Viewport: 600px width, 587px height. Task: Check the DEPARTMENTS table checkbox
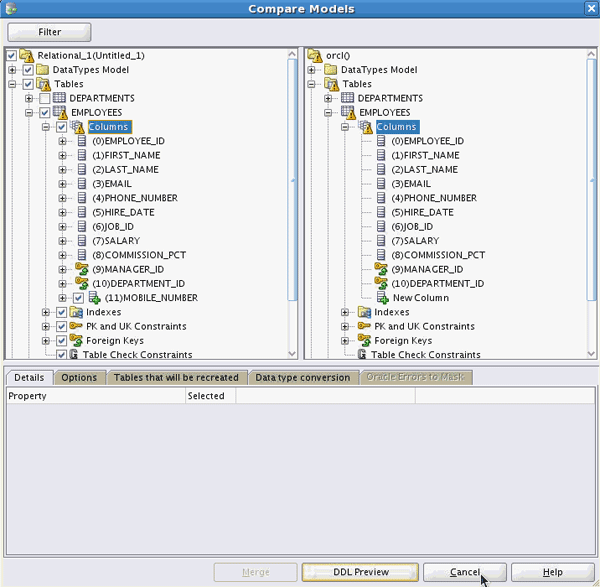tap(45, 98)
